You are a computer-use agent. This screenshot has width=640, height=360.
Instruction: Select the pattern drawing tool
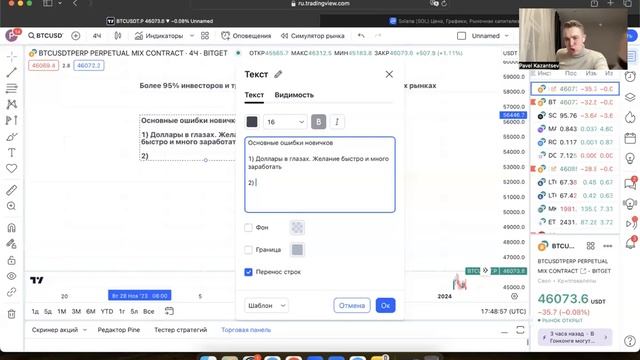pos(11,104)
